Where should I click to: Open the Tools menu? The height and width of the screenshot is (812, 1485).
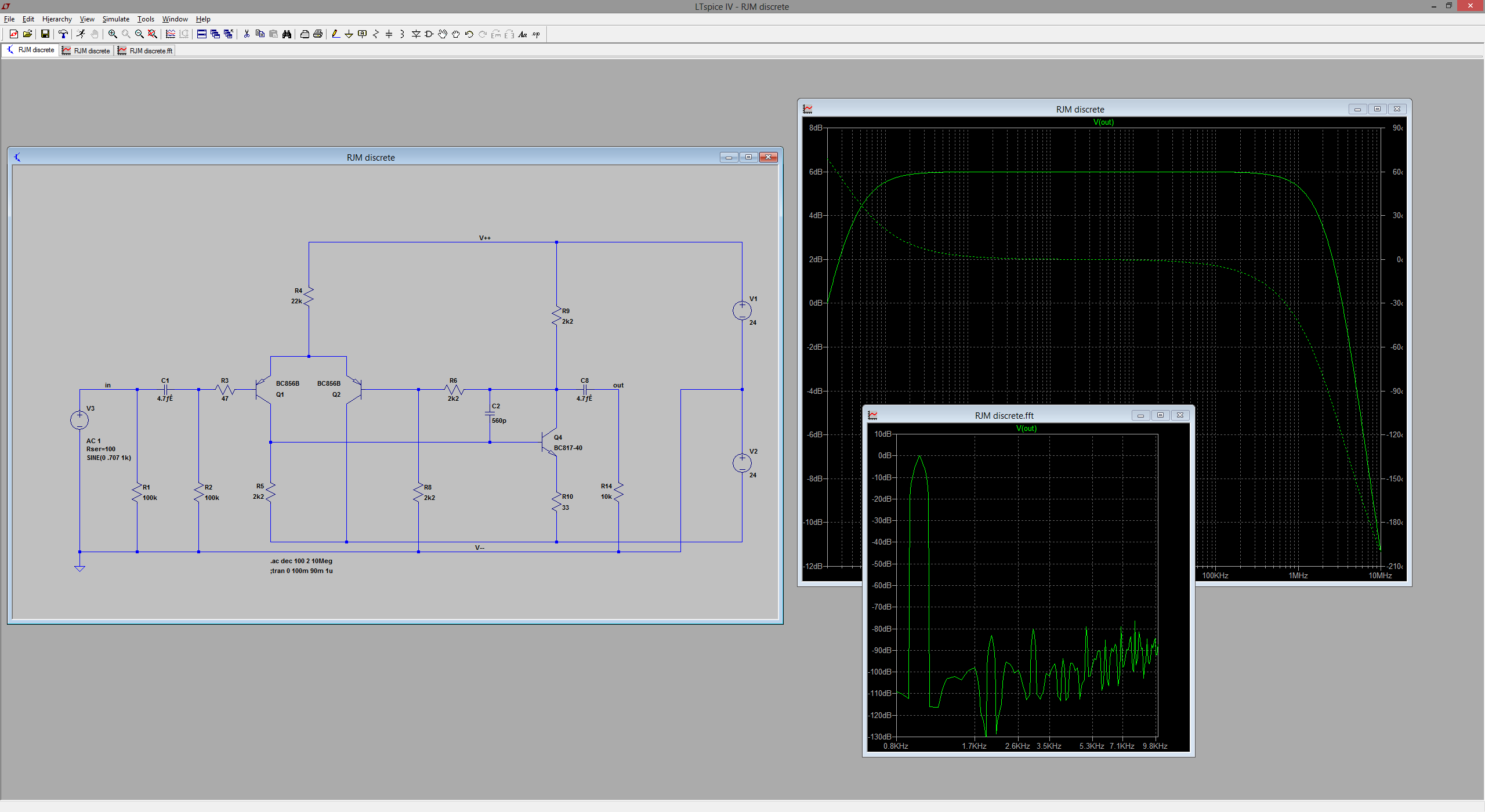(x=146, y=19)
